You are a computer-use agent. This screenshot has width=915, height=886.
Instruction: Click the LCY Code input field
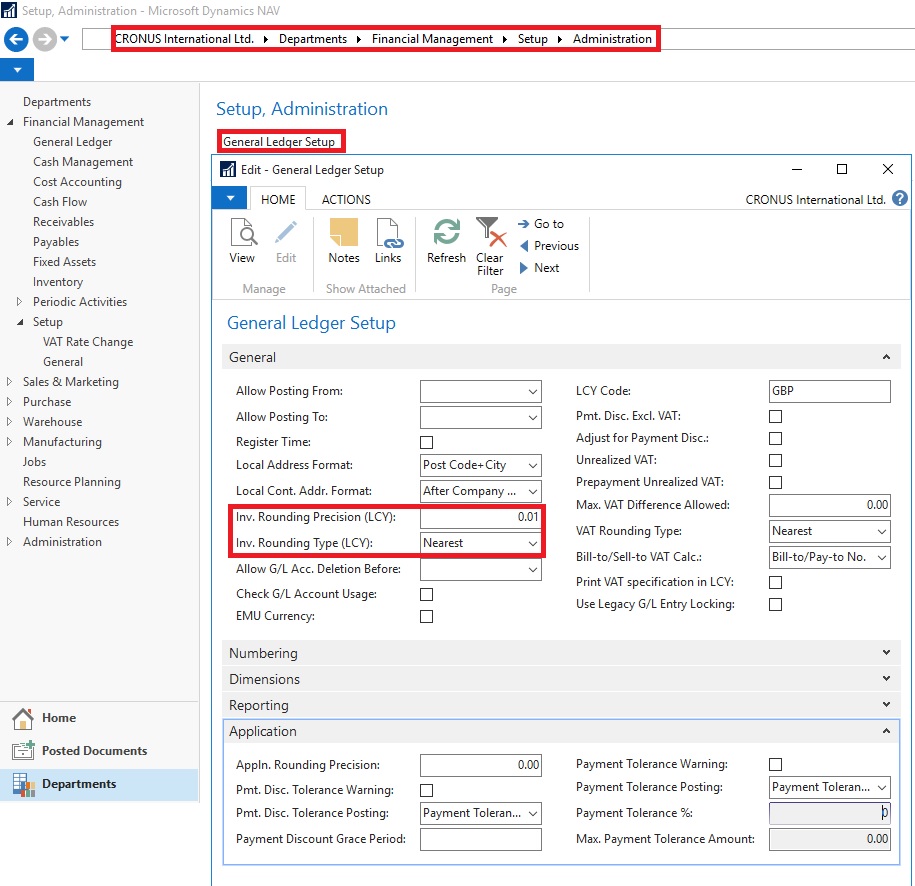coord(829,391)
